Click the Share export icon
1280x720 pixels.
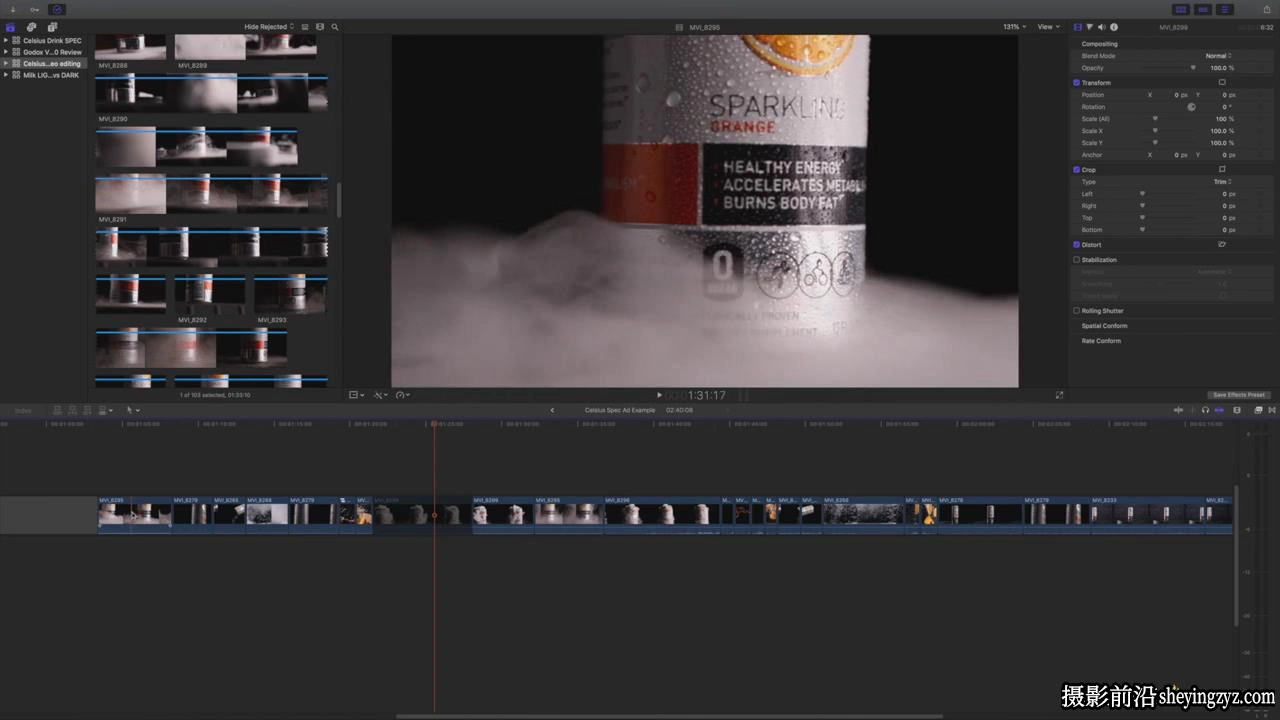[1268, 9]
